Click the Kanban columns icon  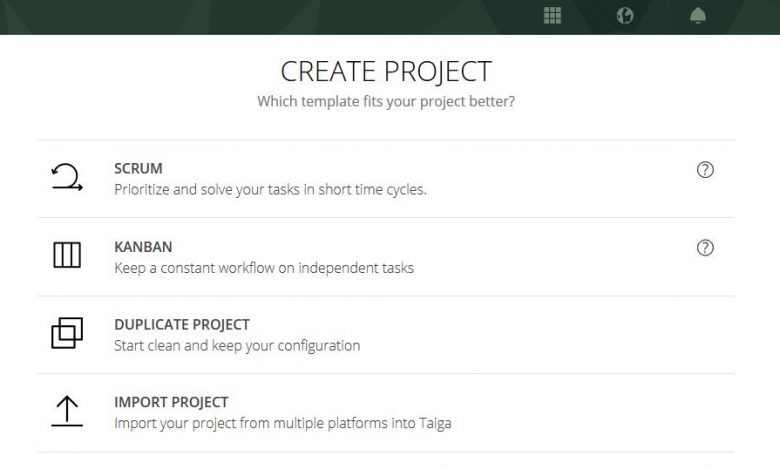pyautogui.click(x=67, y=255)
